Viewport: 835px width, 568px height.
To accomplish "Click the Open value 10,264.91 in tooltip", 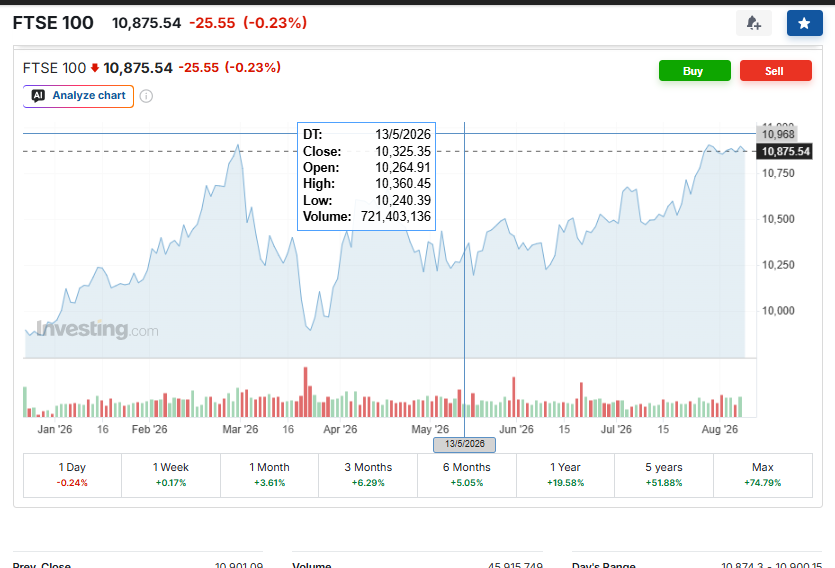I will 403,168.
